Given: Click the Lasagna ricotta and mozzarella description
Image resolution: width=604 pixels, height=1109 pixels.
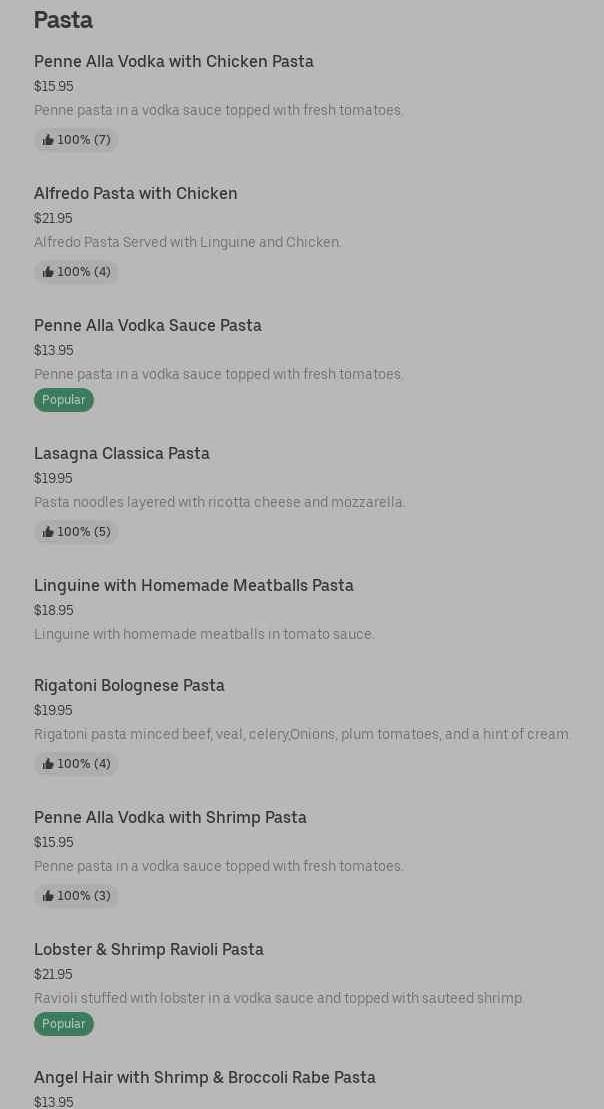Looking at the screenshot, I should point(220,502).
